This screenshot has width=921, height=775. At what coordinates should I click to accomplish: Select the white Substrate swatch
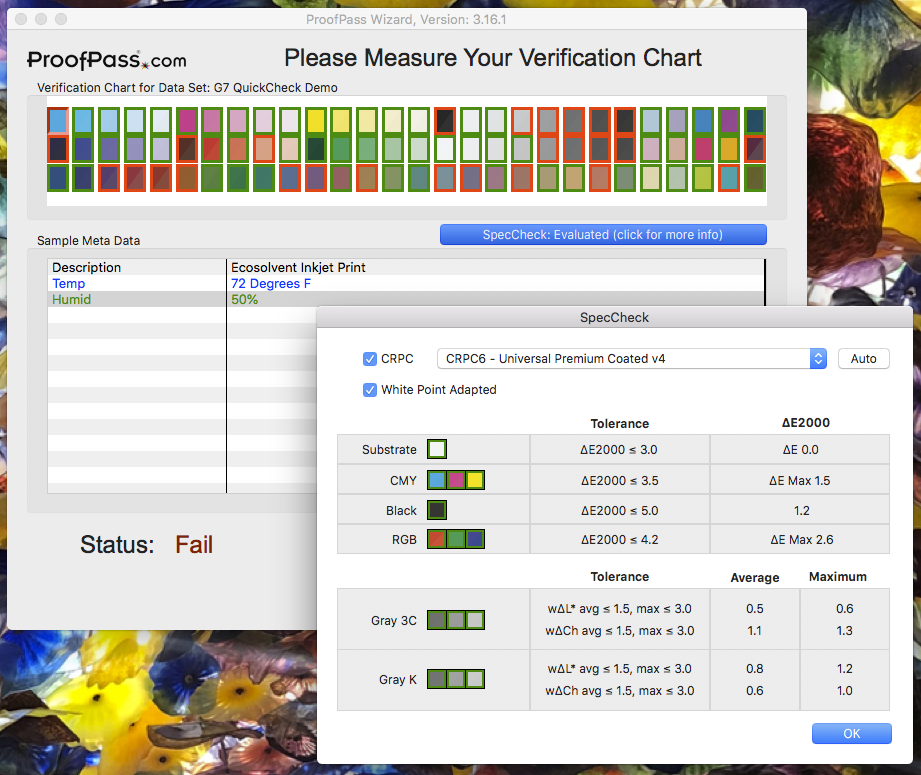coord(436,449)
